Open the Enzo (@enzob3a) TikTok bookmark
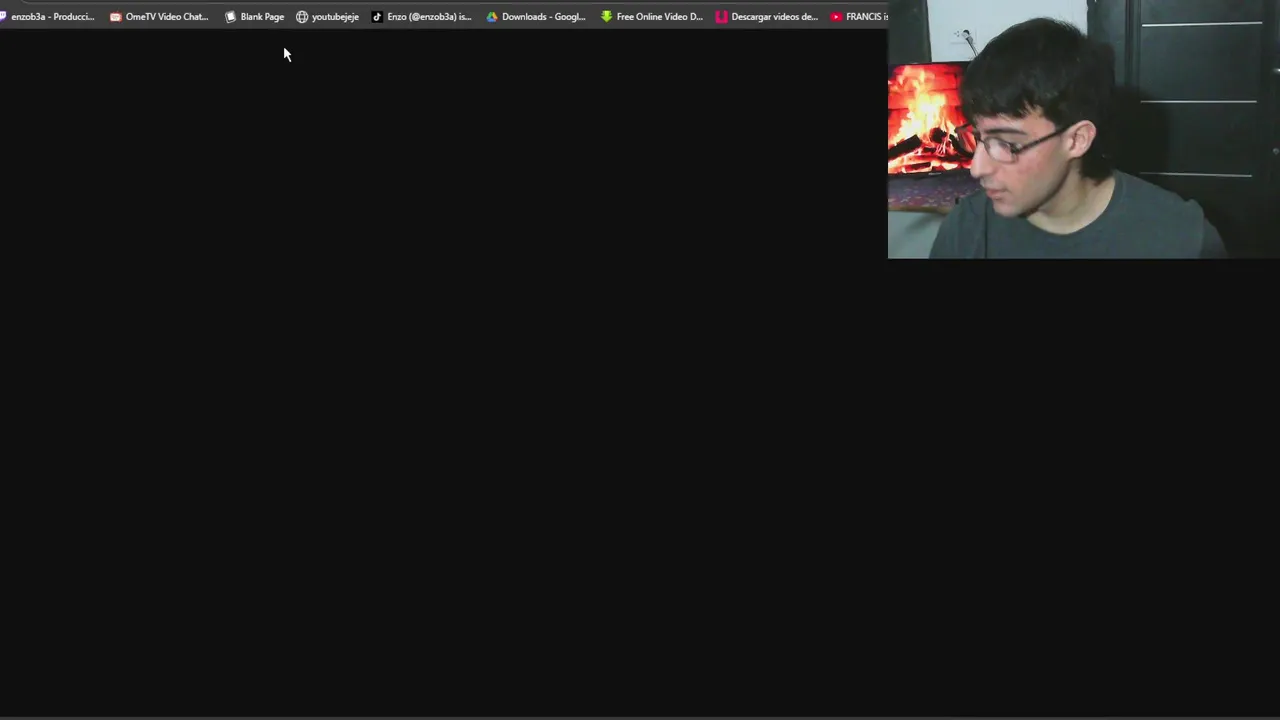 pyautogui.click(x=421, y=17)
